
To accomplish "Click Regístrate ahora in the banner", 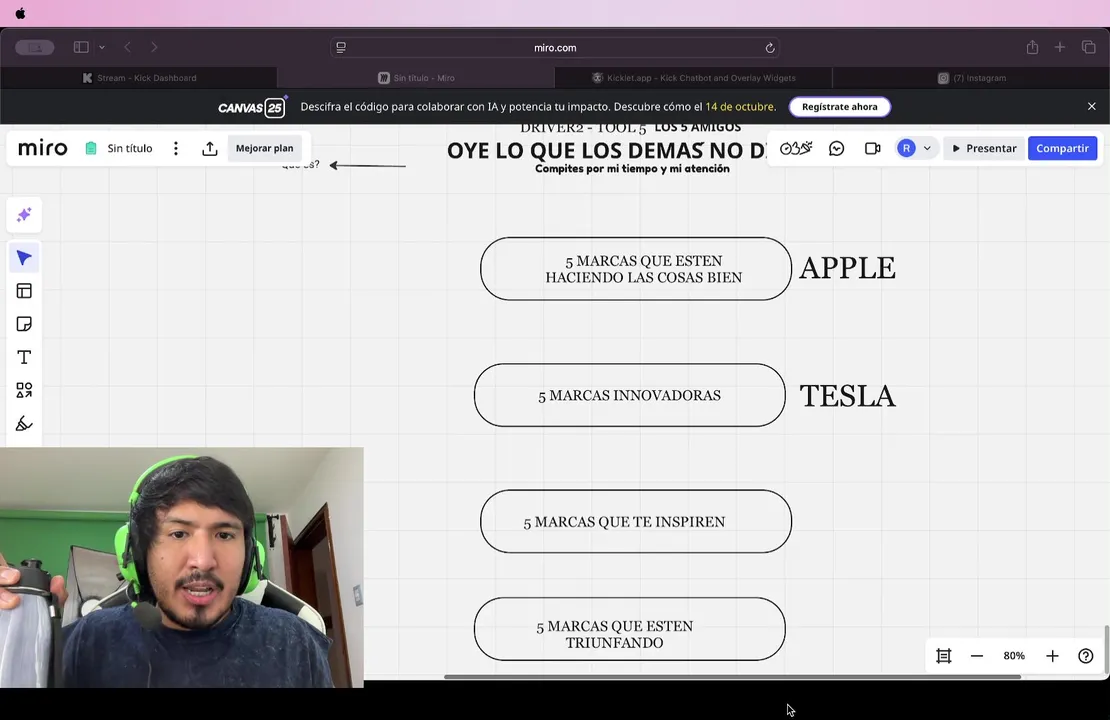I will 840,107.
